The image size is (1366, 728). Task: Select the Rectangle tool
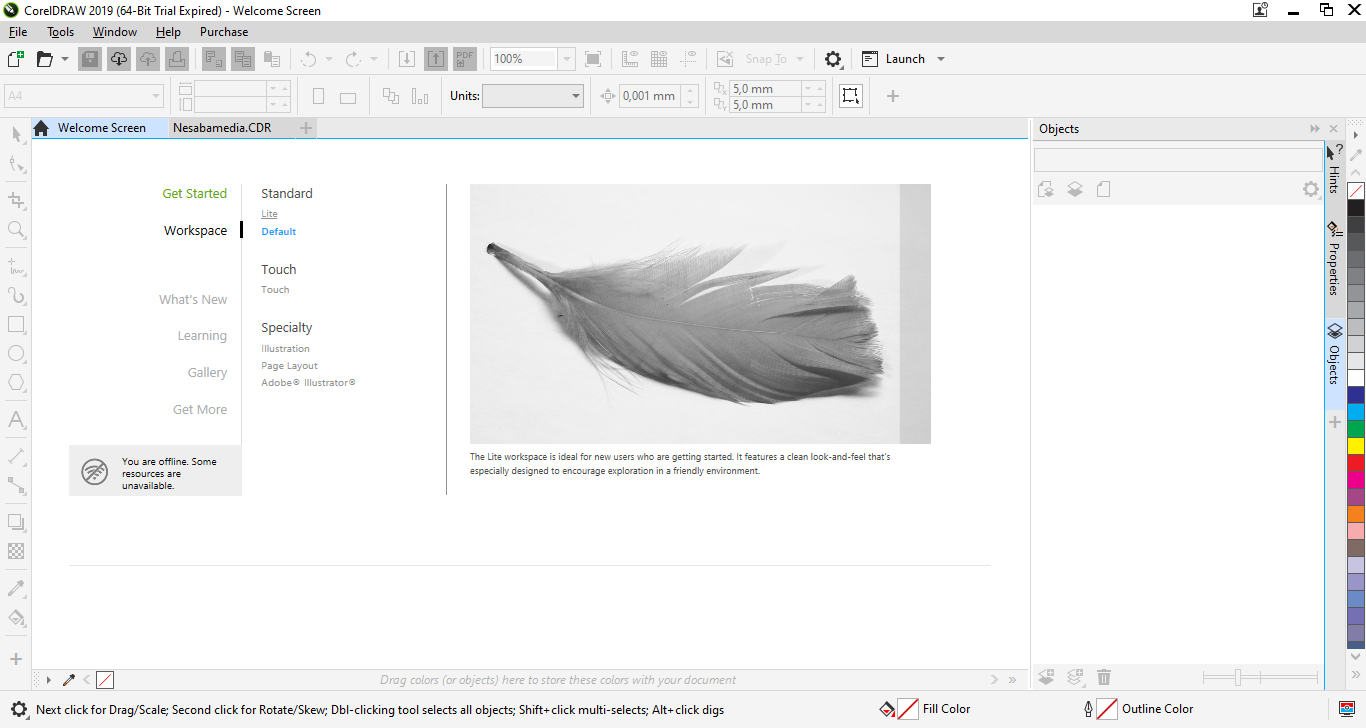(16, 325)
